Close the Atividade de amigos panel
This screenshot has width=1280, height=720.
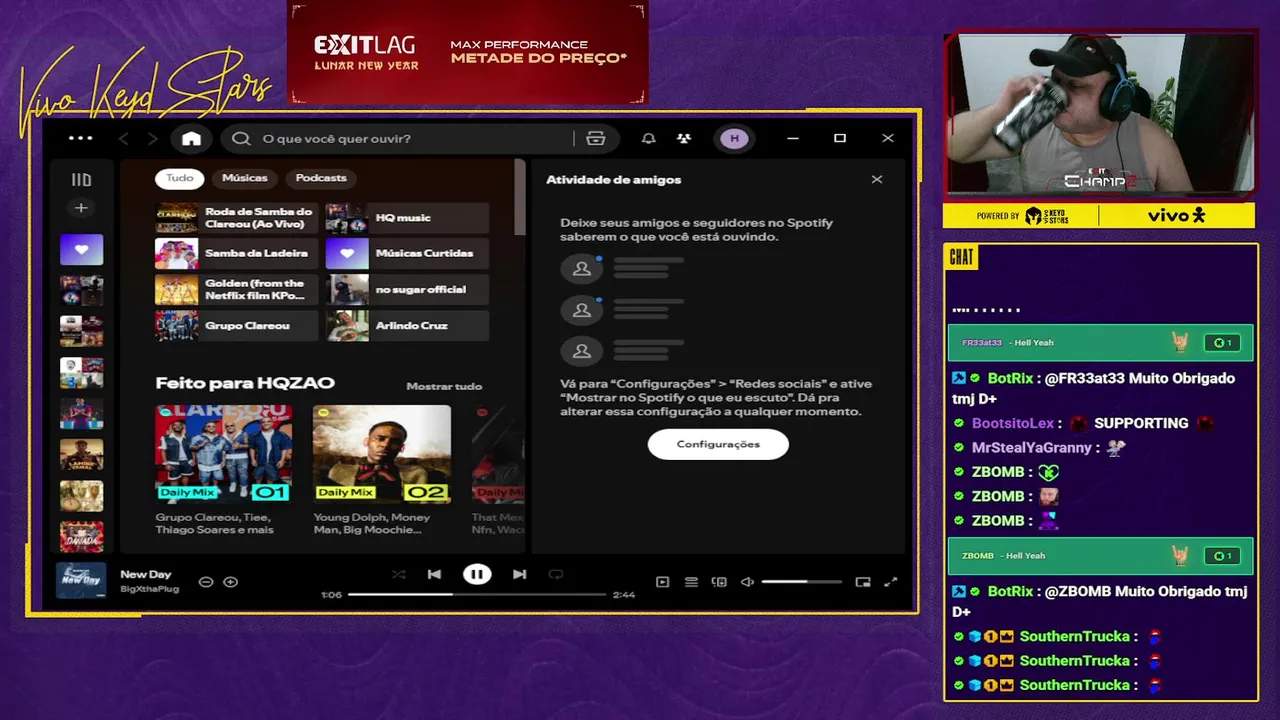tap(877, 179)
